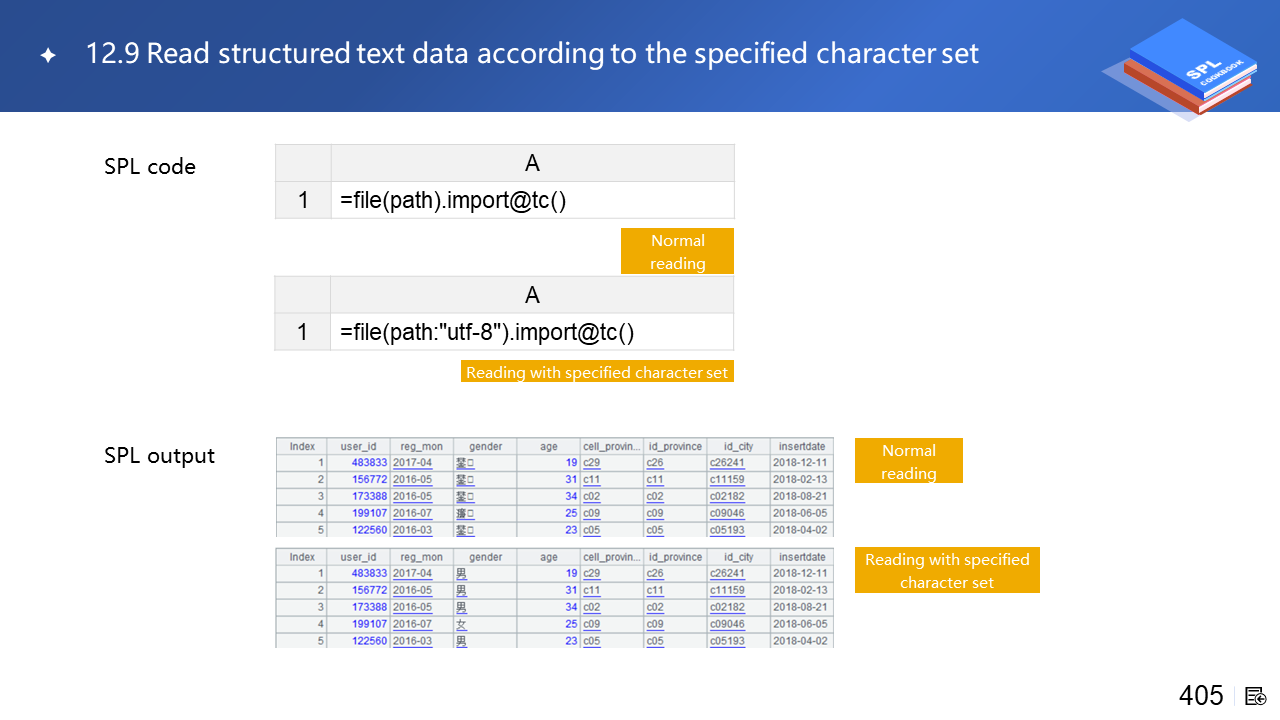Viewport: 1280px width, 720px height.
Task: Click user_id 122560 in the lower output table
Action: pyautogui.click(x=369, y=641)
